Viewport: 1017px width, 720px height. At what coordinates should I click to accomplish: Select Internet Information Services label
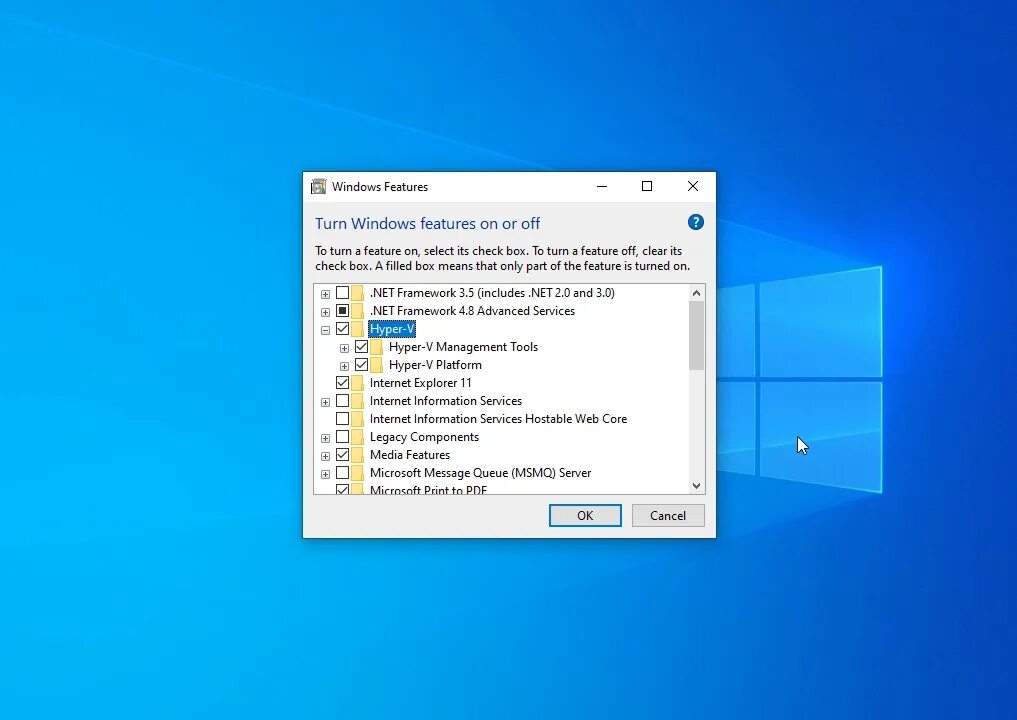click(x=446, y=401)
